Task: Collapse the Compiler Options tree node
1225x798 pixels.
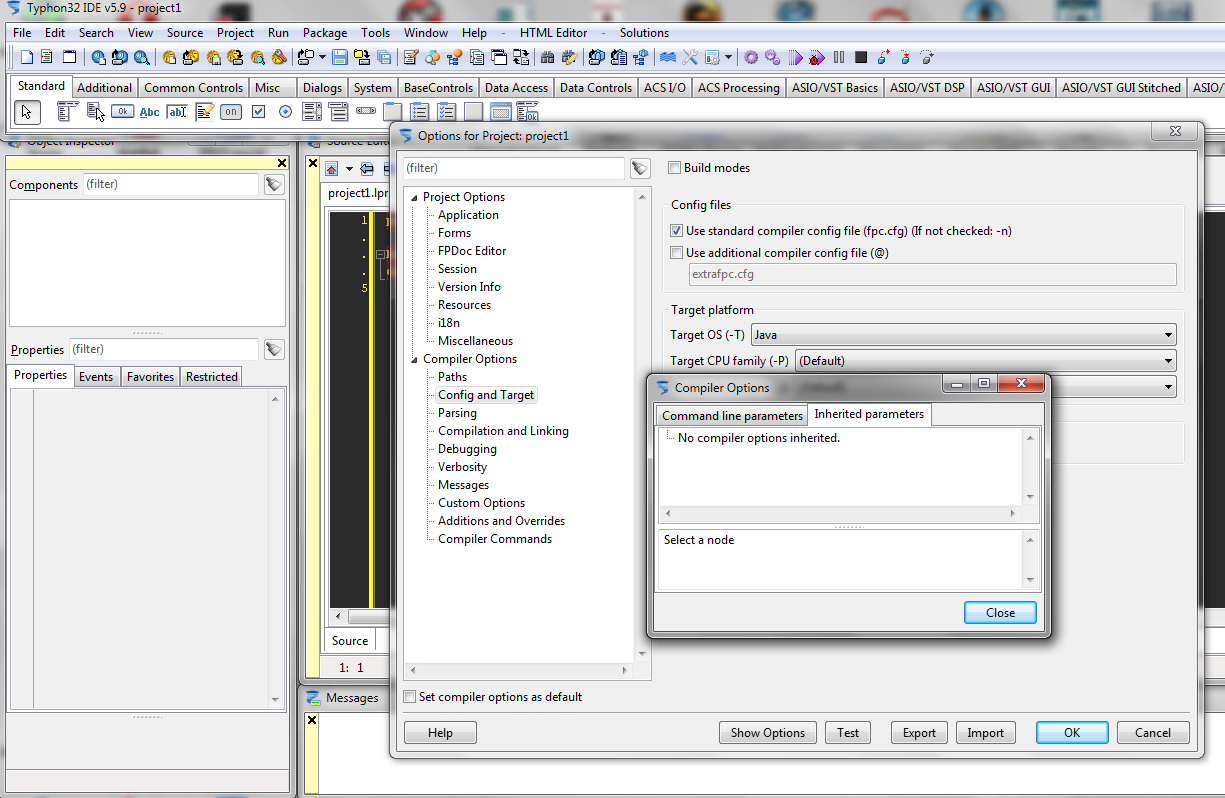Action: click(413, 359)
